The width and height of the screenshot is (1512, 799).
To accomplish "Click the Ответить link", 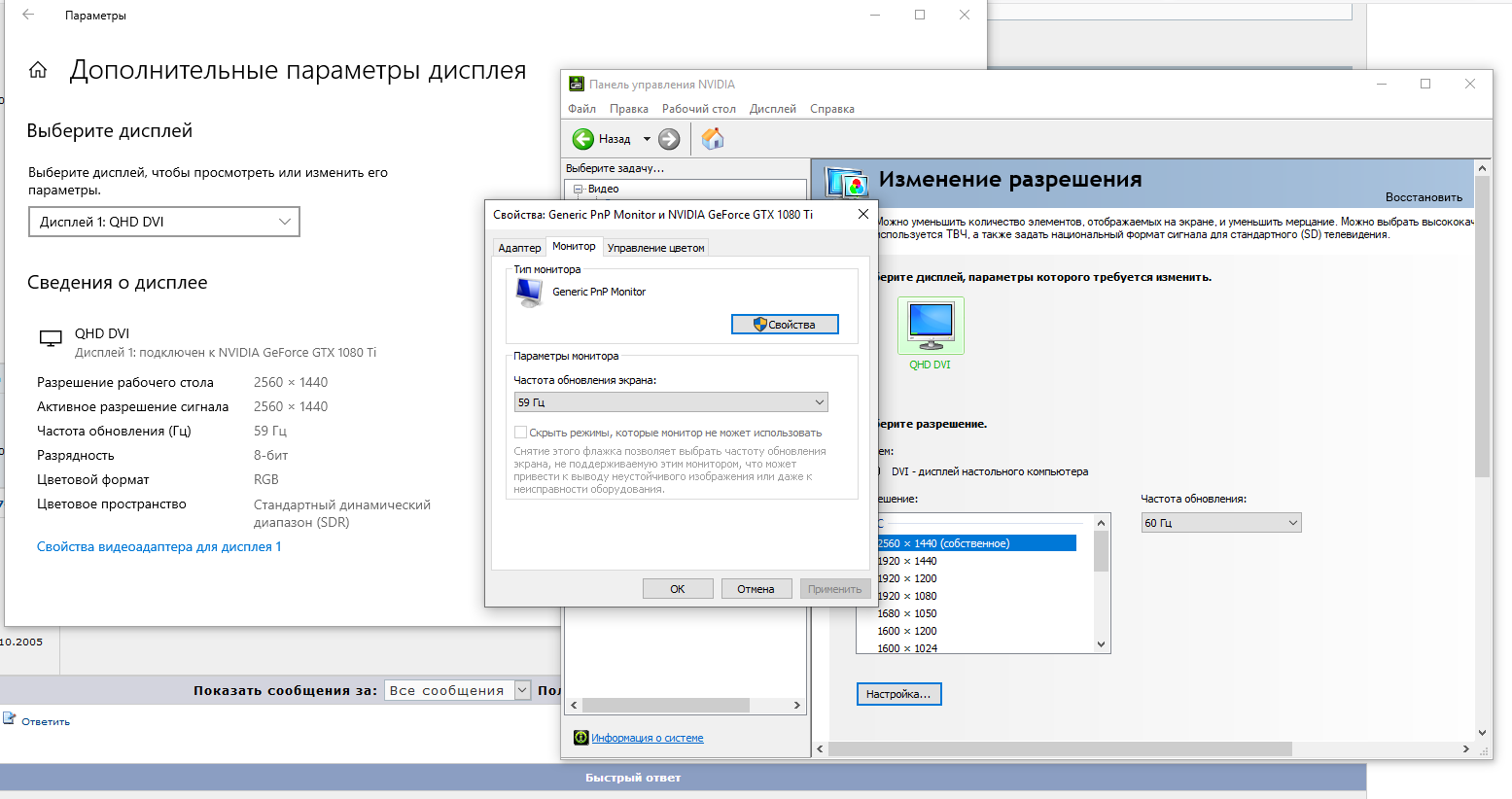I will pos(46,721).
